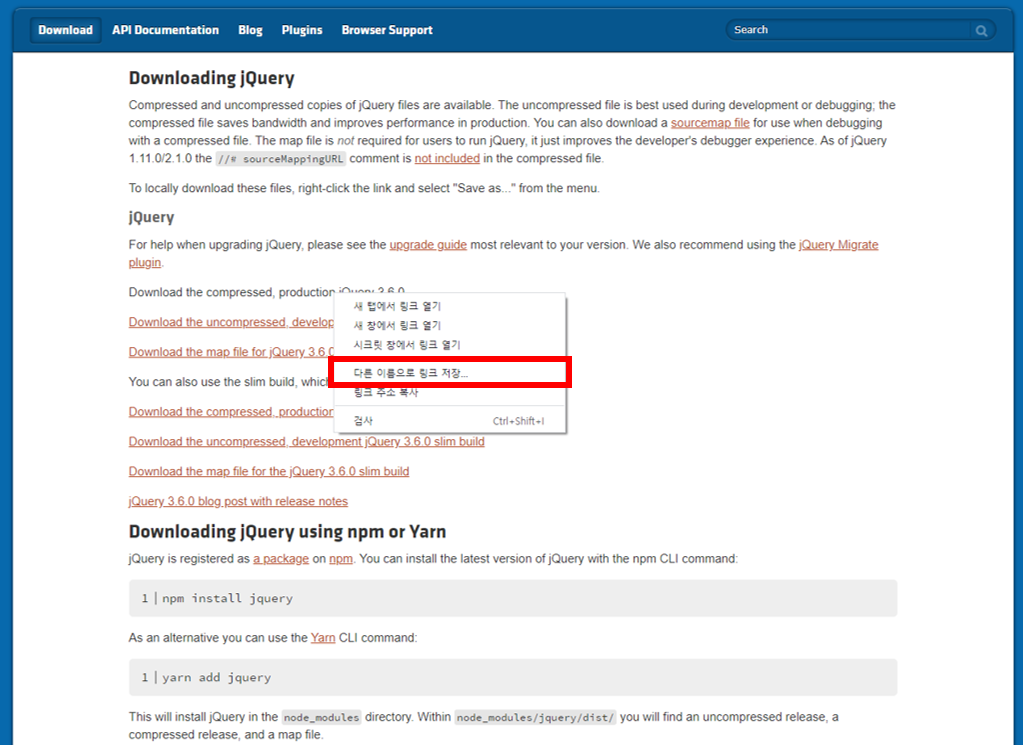
Task: Open the Yarn link
Action: pos(323,638)
